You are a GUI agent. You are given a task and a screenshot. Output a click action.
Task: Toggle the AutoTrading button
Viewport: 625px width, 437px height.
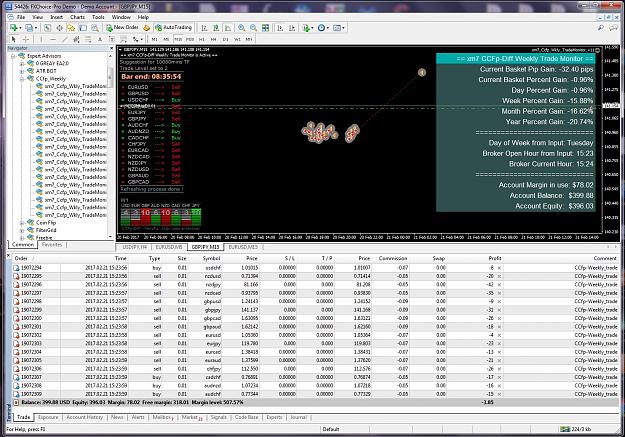(173, 28)
